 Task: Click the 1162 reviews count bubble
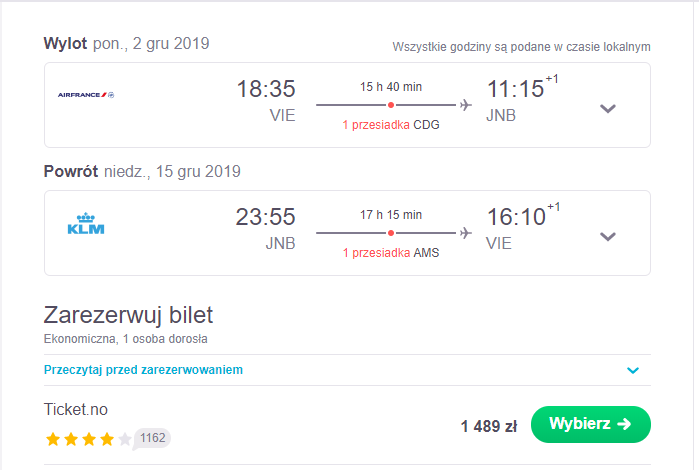152,438
